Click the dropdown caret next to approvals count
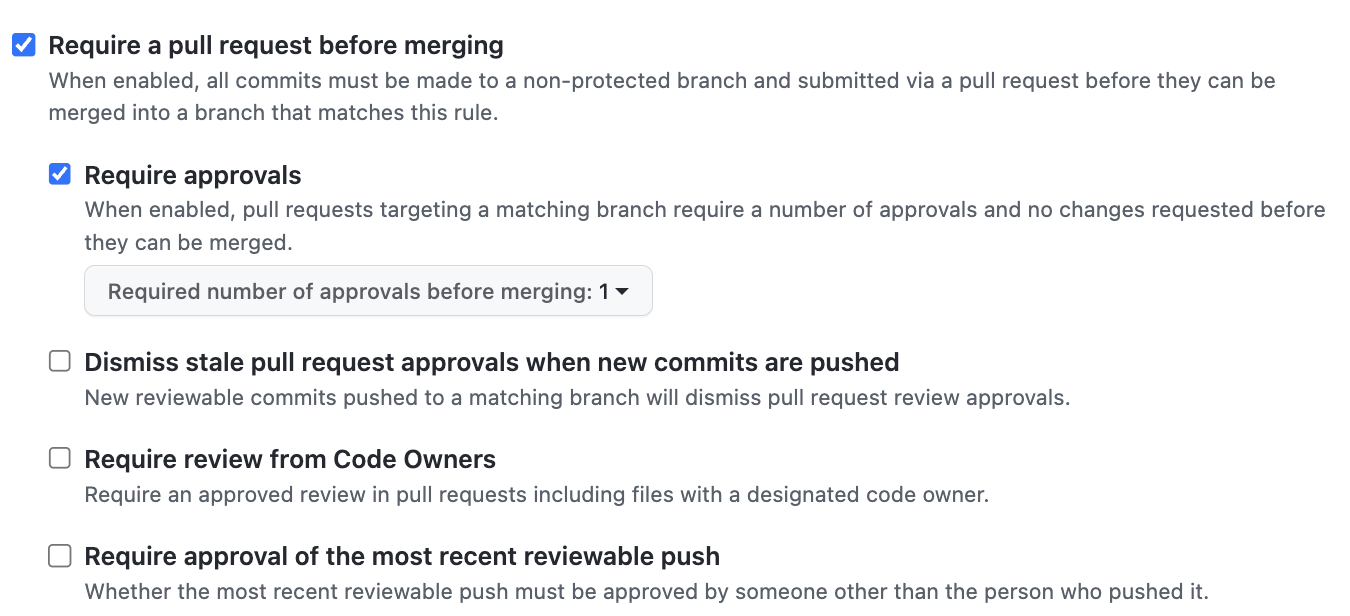 (x=622, y=291)
